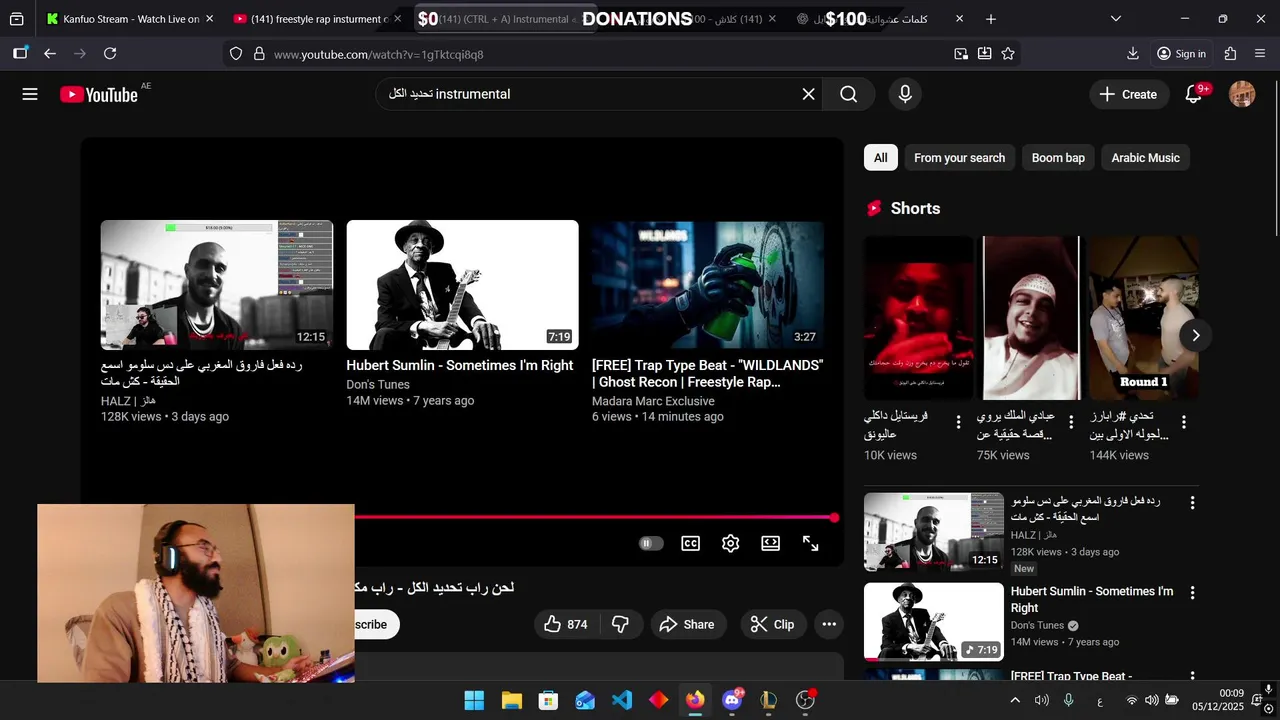Toggle the autoplay switch in player

pos(651,543)
